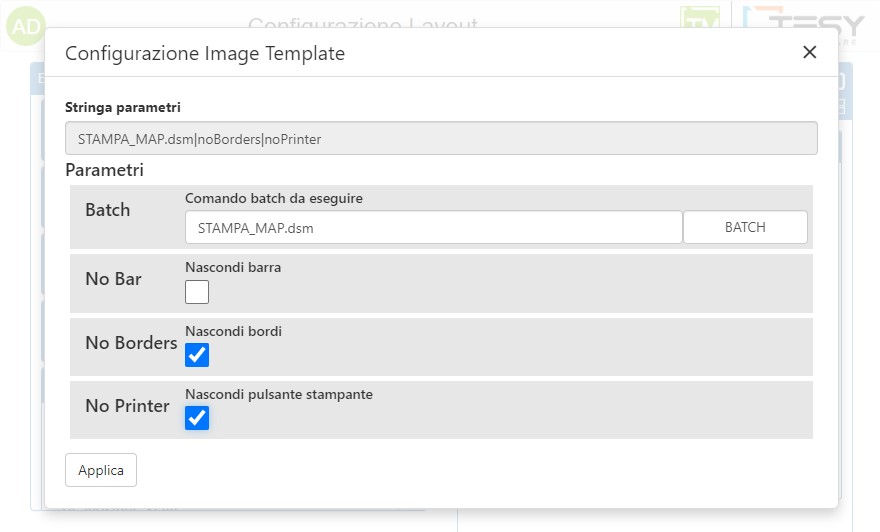Click the Comando batch da eseguire field
880x532 pixels.
point(433,227)
